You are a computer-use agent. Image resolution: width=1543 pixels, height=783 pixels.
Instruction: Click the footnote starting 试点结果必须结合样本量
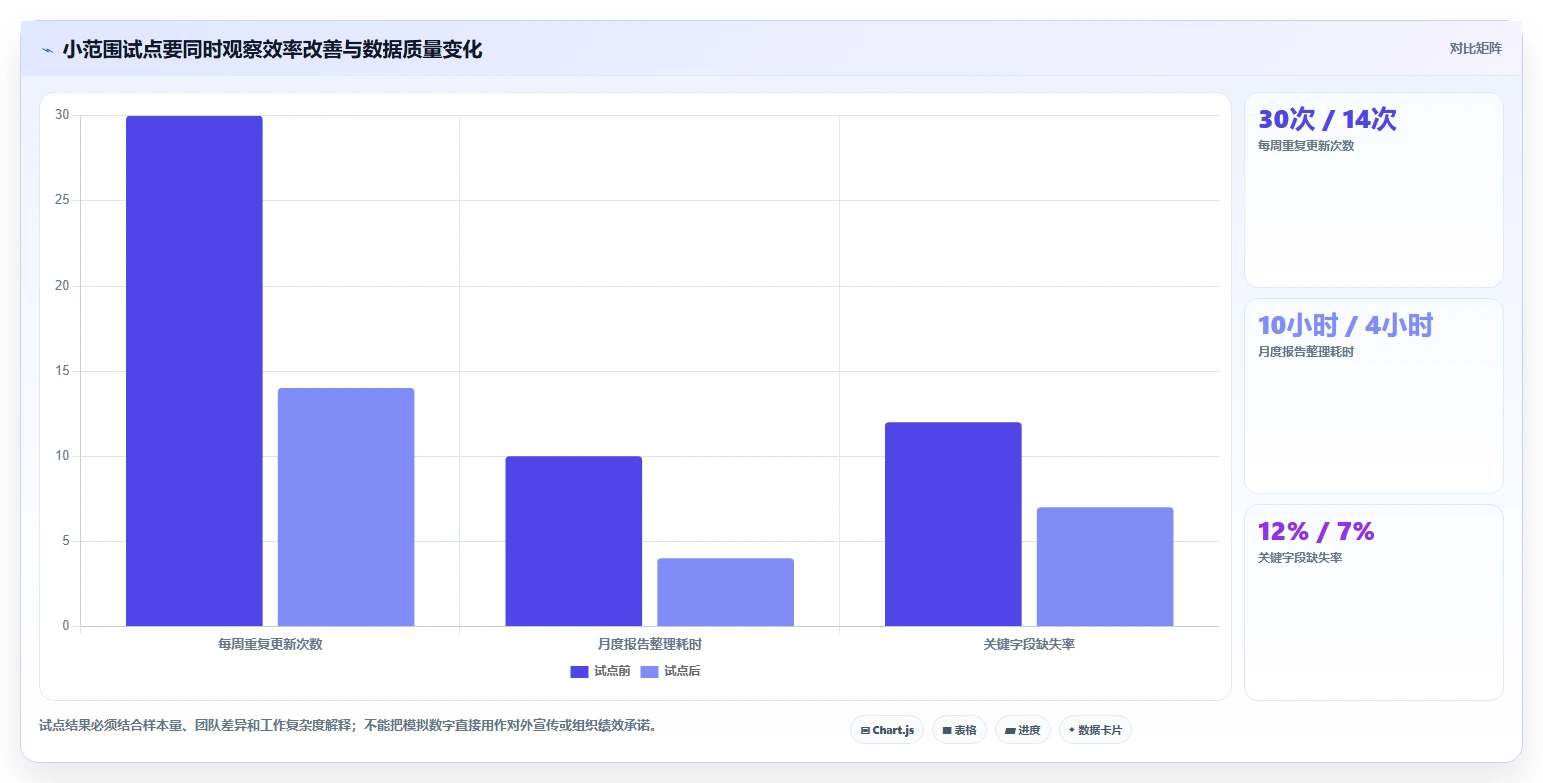click(348, 726)
